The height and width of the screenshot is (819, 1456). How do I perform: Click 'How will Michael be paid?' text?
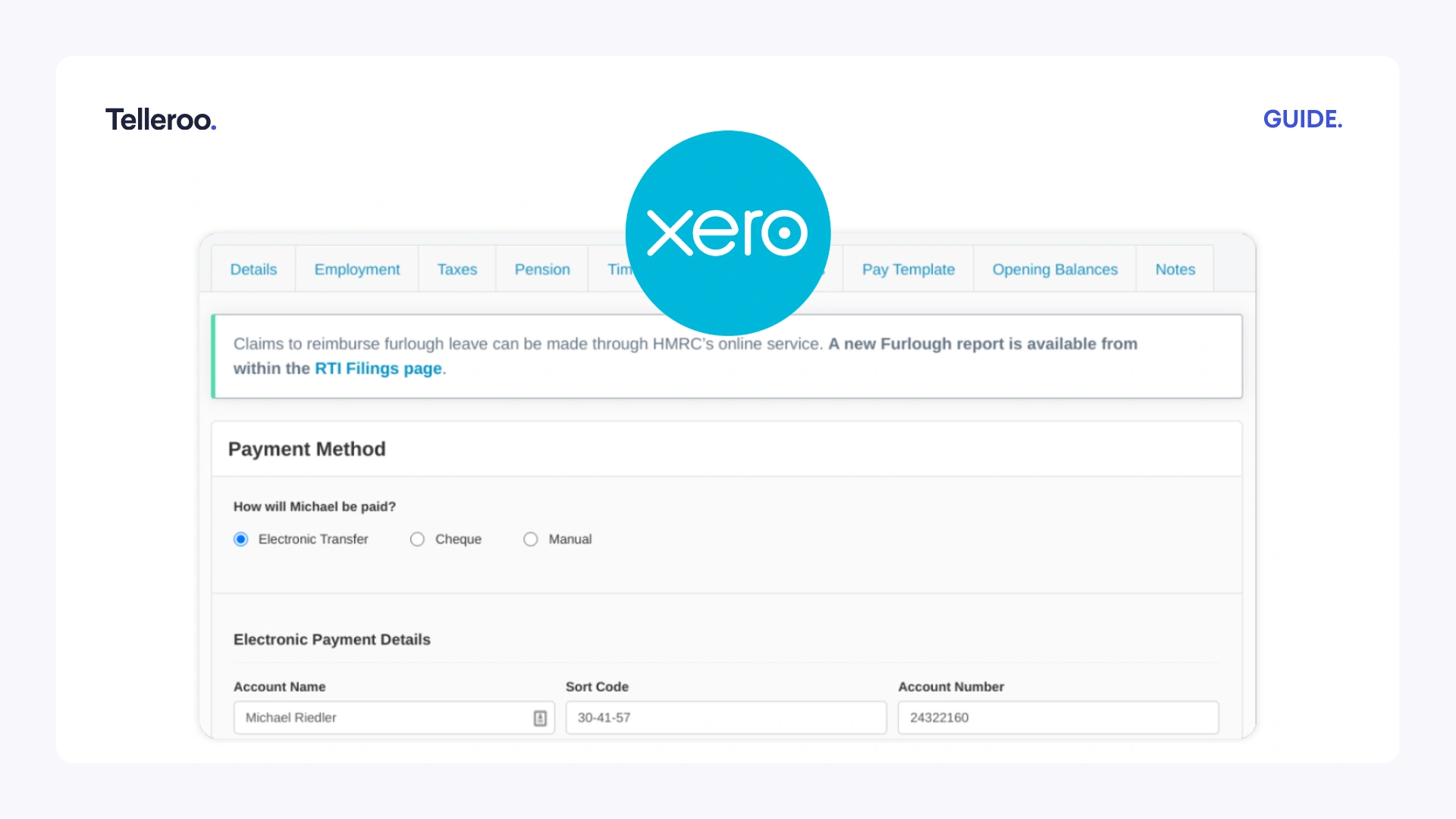[314, 507]
